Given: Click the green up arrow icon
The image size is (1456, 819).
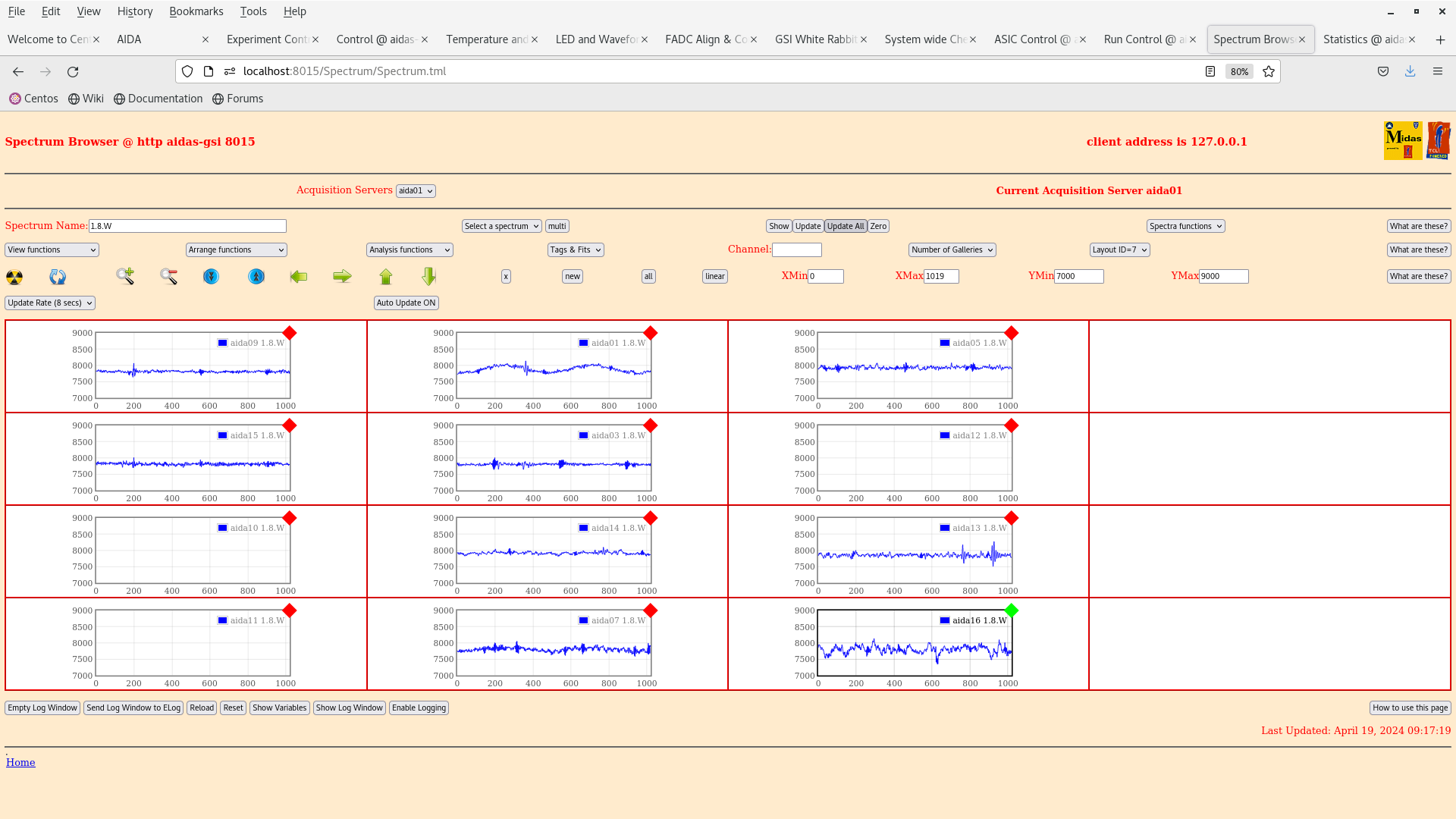Looking at the screenshot, I should pos(386,277).
